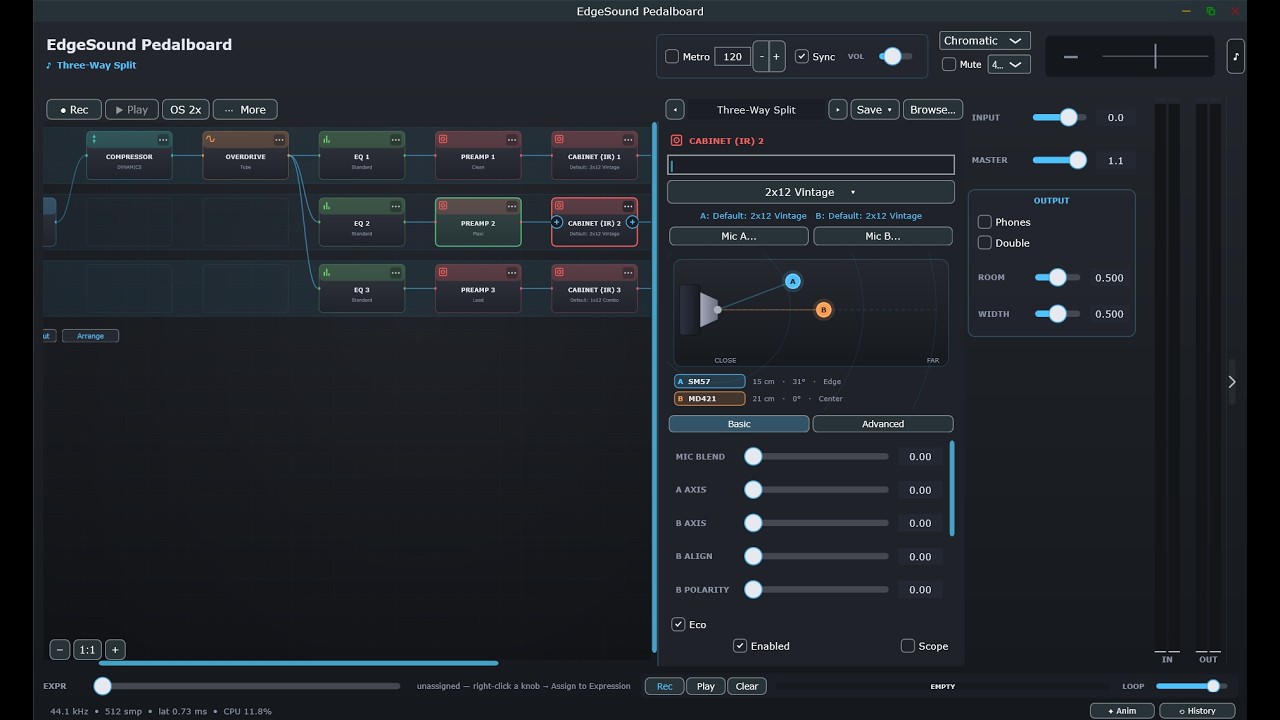Click the Mic A... button
Screen dimensions: 1280x720
click(x=739, y=236)
